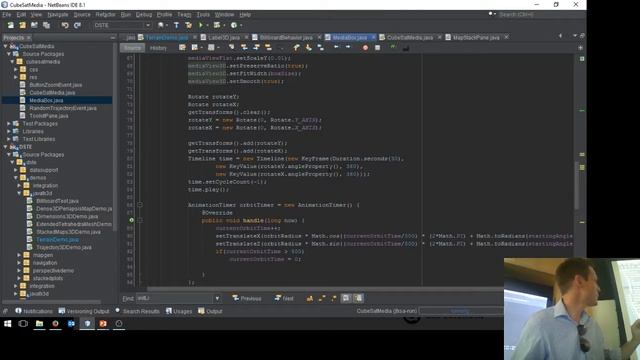This screenshot has height=360, width=640.
Task: Click the run progress bar in status bar
Action: pos(461,311)
